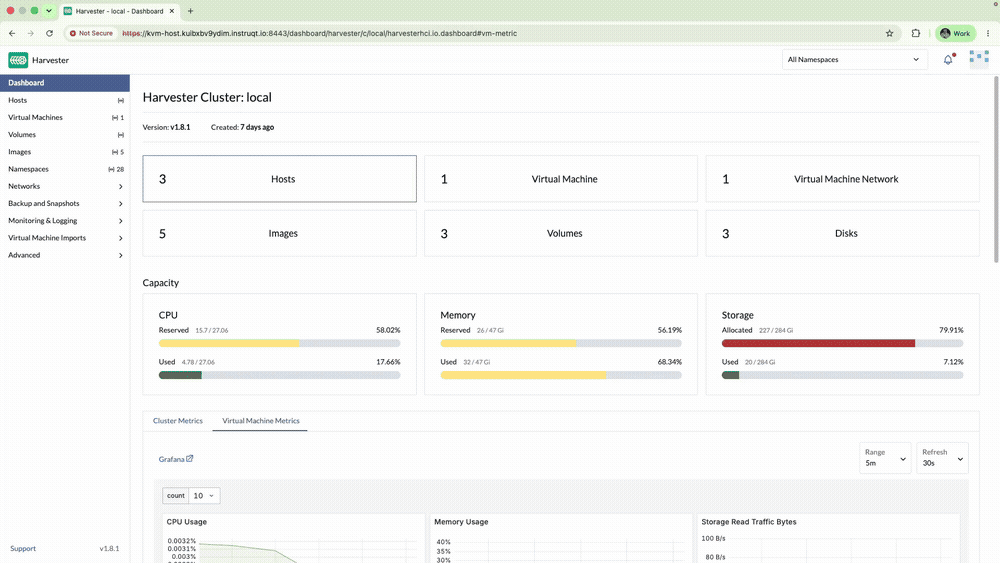The image size is (1000, 563).
Task: Click the 79.91% storage allocated value
Action: [x=951, y=330]
